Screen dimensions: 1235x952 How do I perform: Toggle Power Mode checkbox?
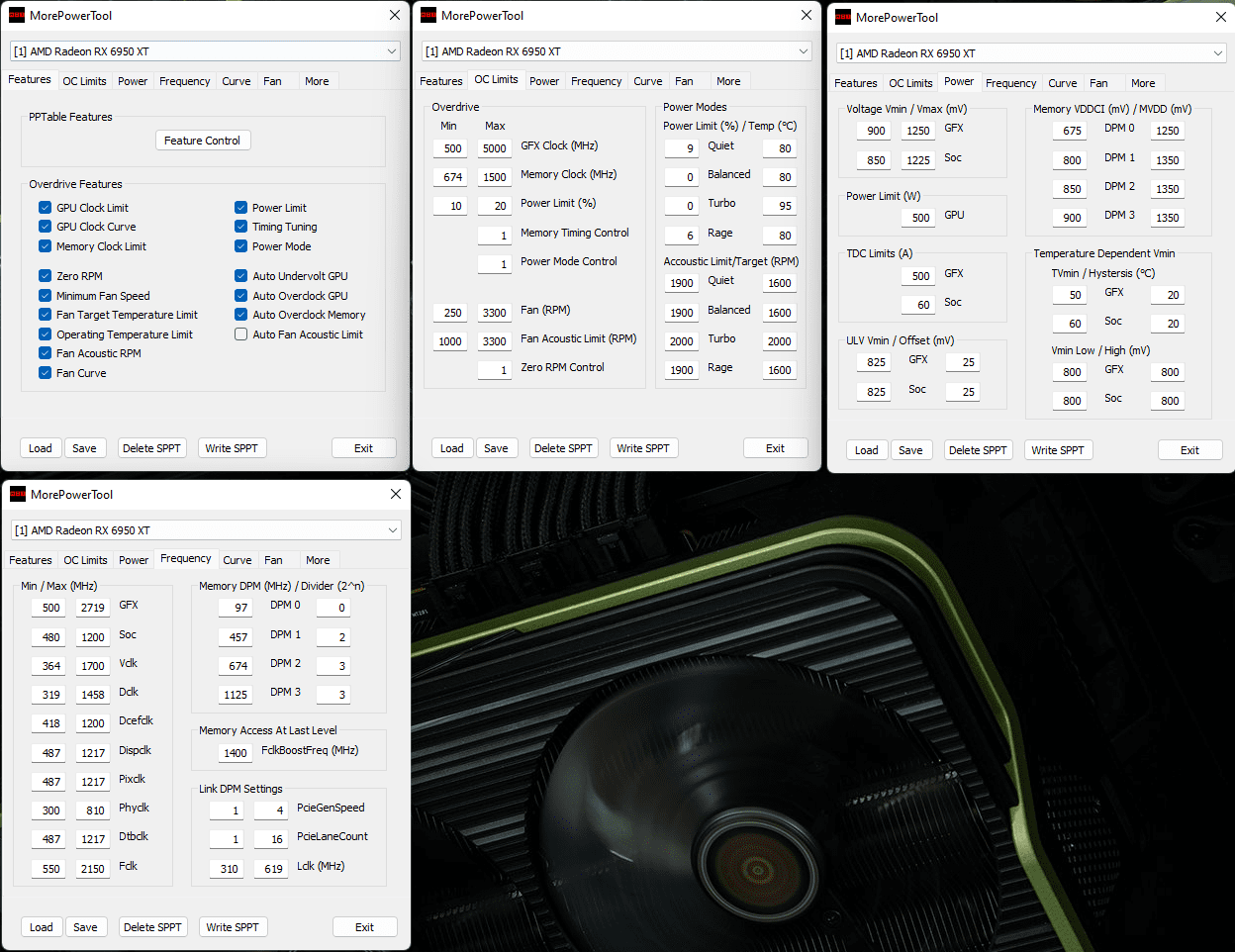coord(241,246)
